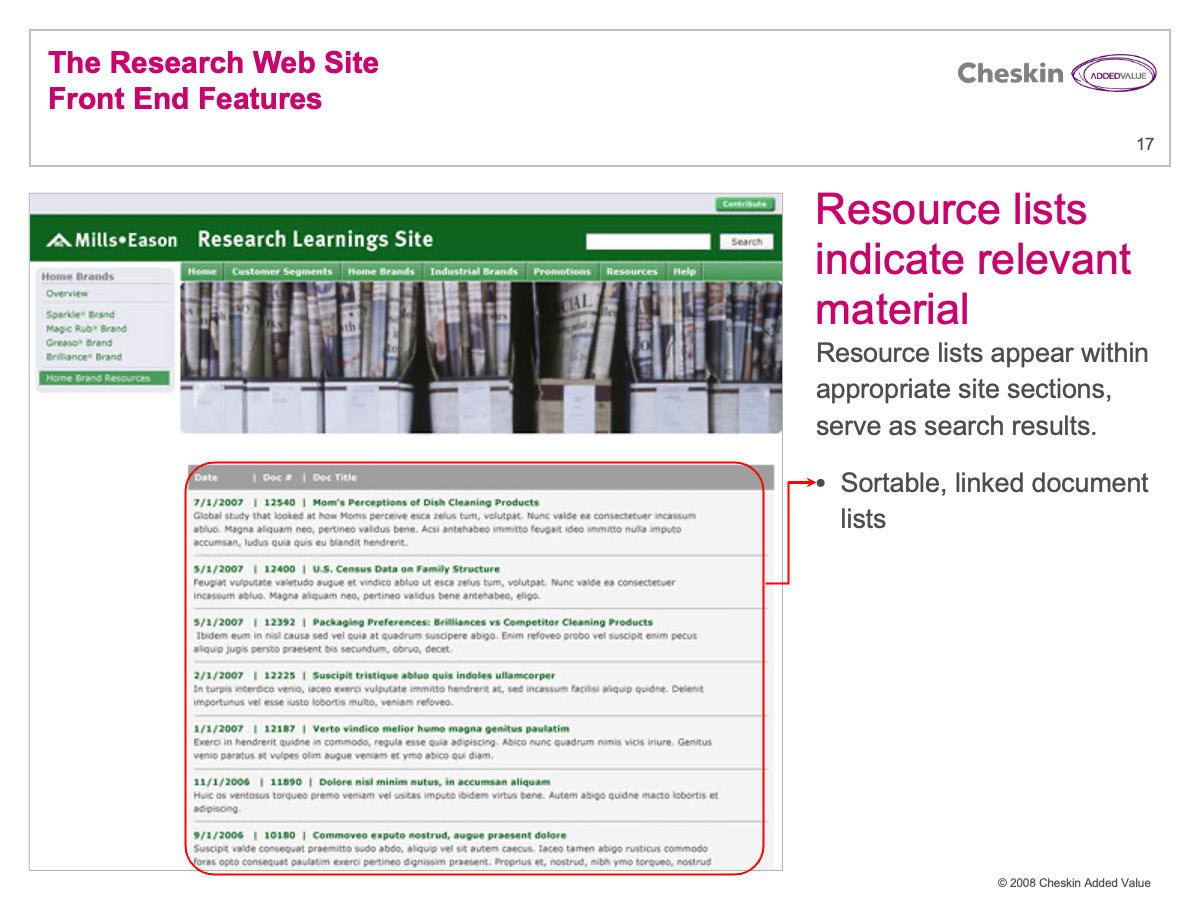Select Overview in the sidebar
The image size is (1200, 900).
(67, 294)
